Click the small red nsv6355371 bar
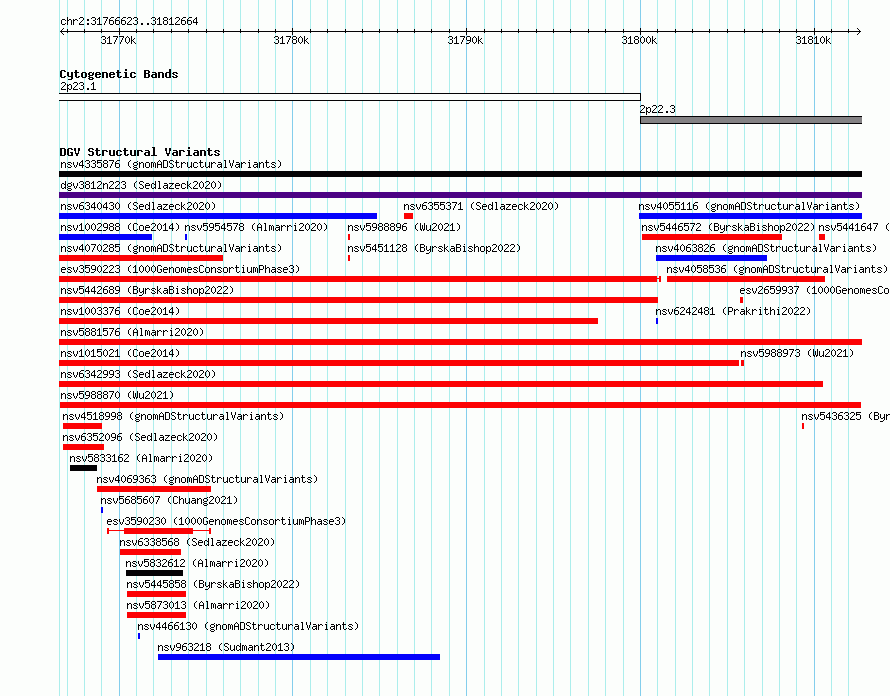The image size is (890, 696). pyautogui.click(x=408, y=216)
